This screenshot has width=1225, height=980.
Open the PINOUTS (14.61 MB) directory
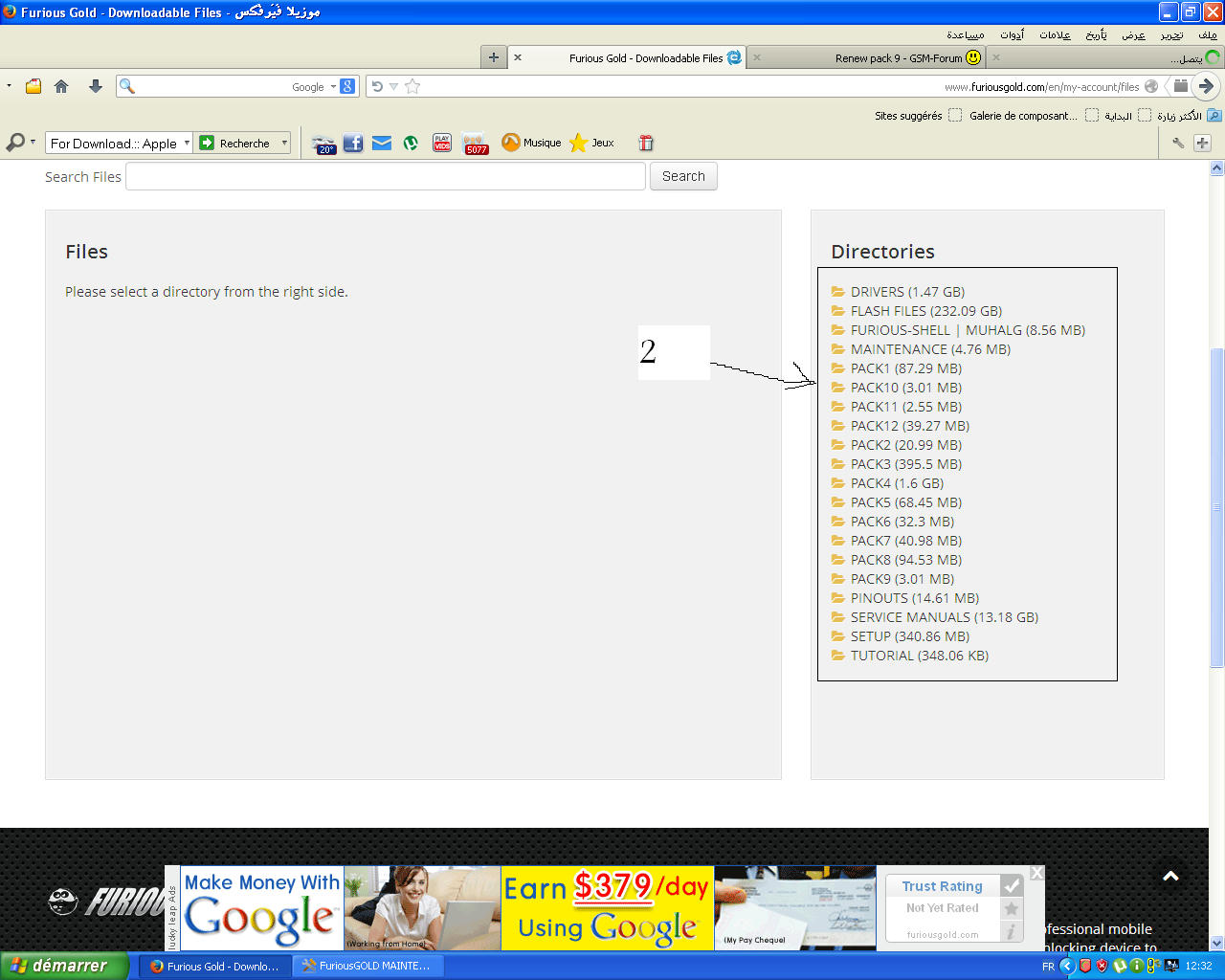tap(905, 598)
